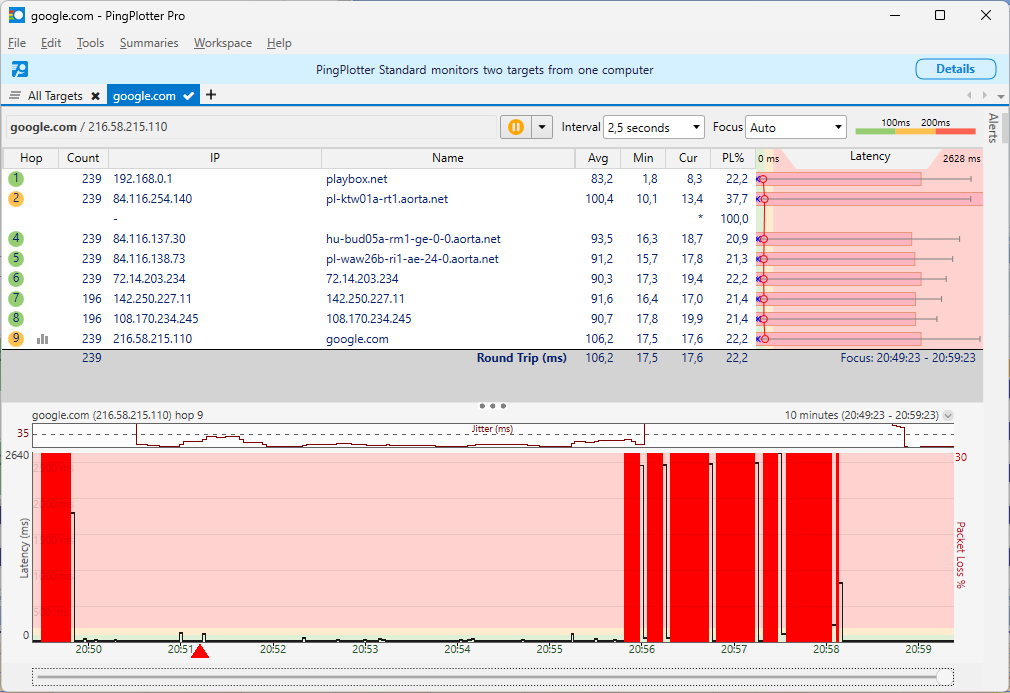Select hop 5 circle icon
Viewport: 1010px width, 693px height.
[16, 258]
